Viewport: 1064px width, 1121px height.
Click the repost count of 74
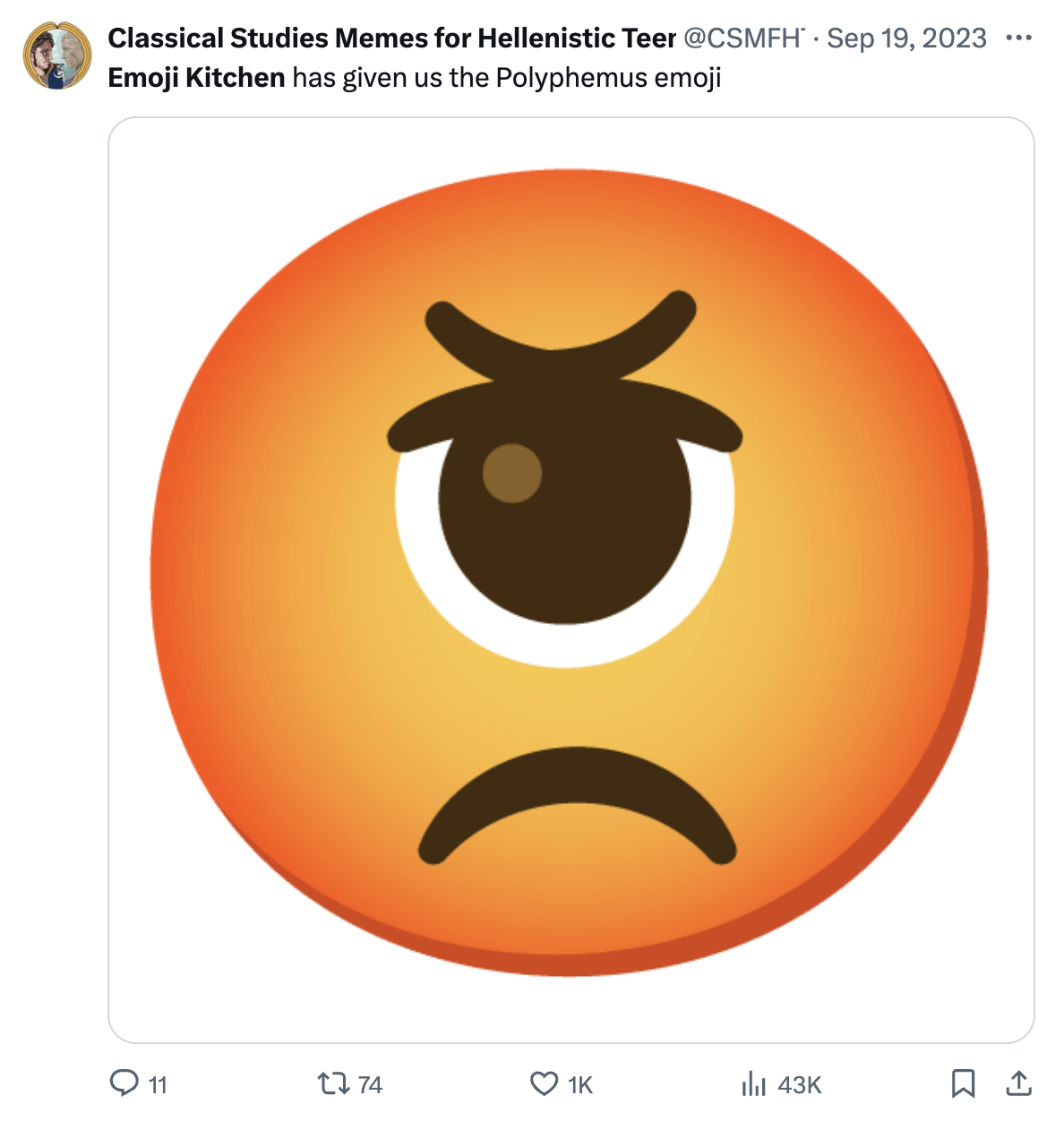click(370, 1085)
